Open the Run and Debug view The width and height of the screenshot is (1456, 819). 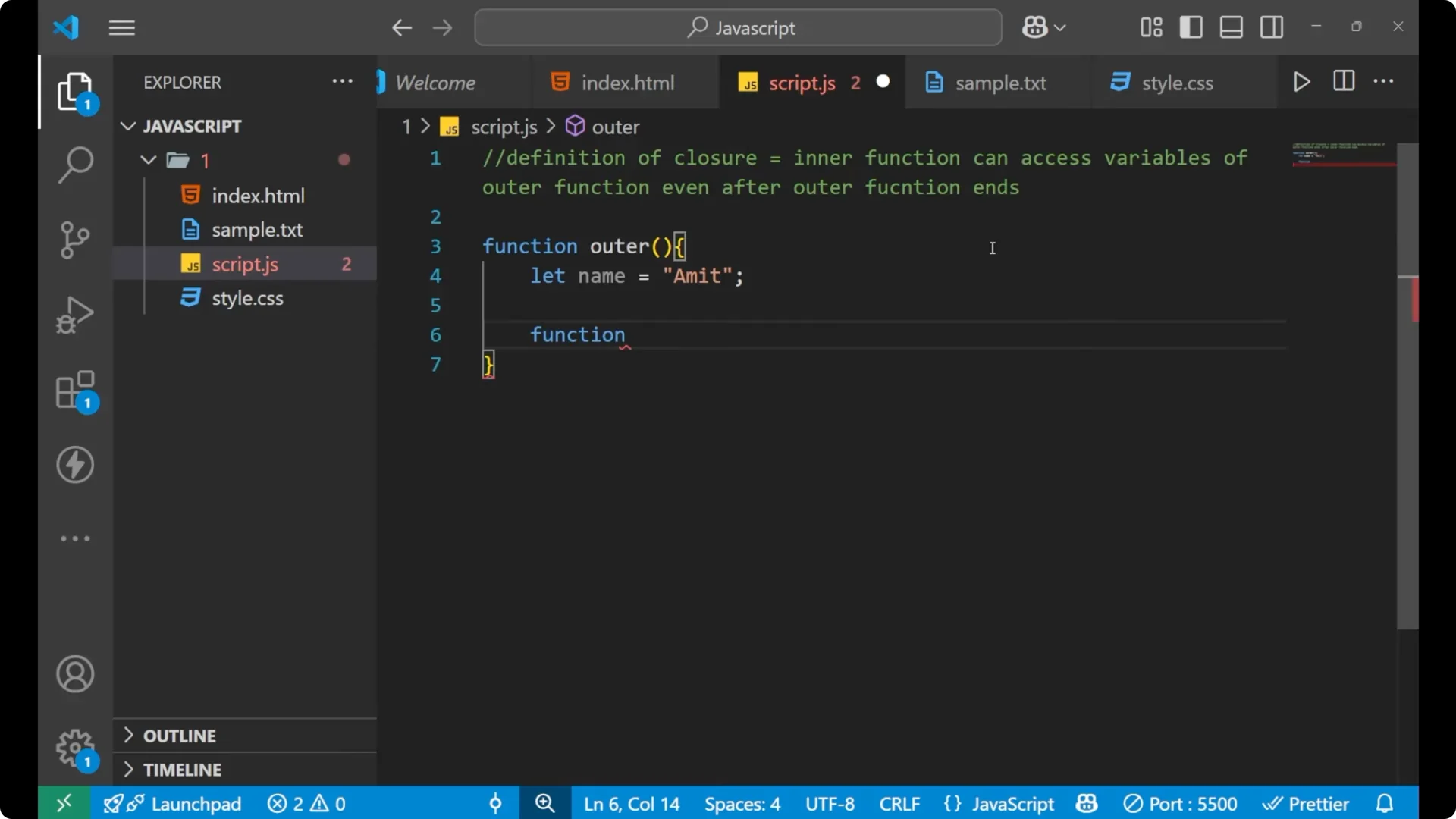click(74, 314)
